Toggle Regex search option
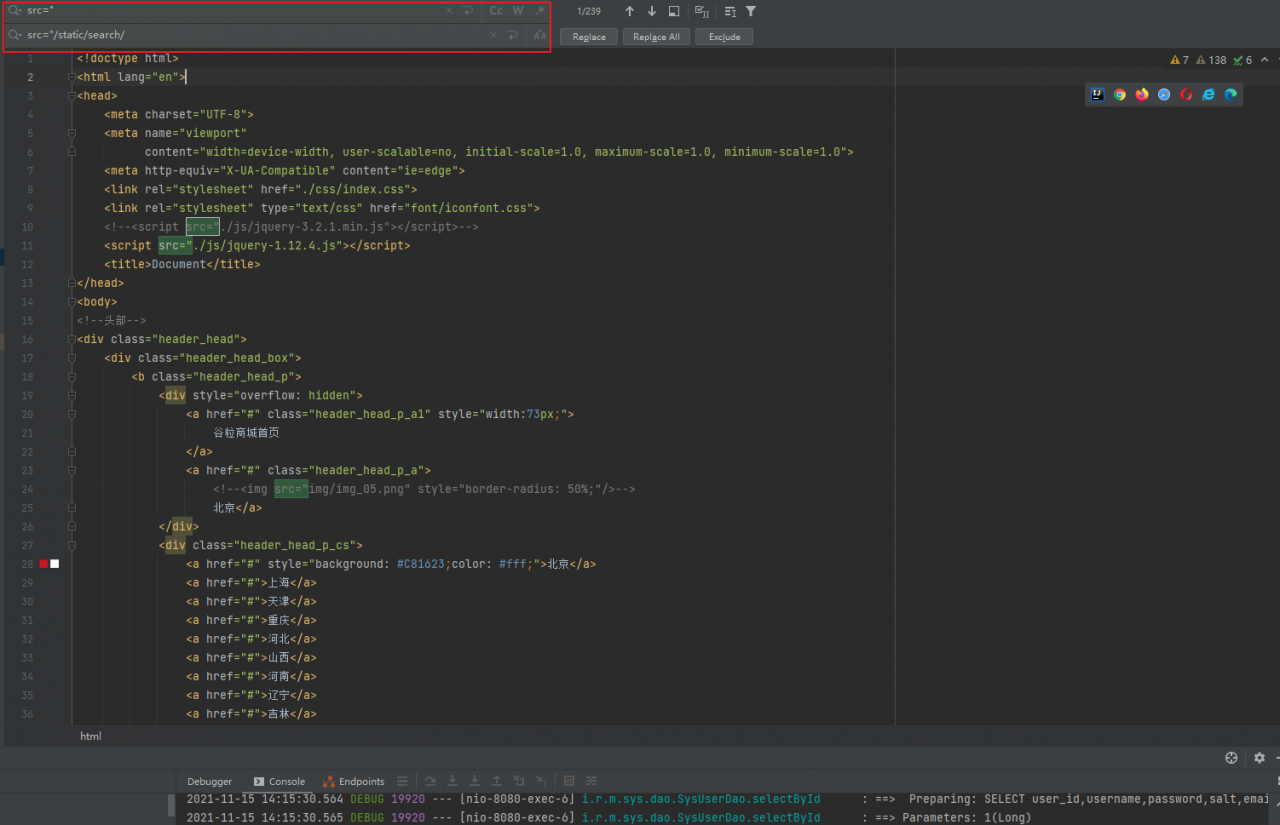The image size is (1280, 825). coord(540,11)
